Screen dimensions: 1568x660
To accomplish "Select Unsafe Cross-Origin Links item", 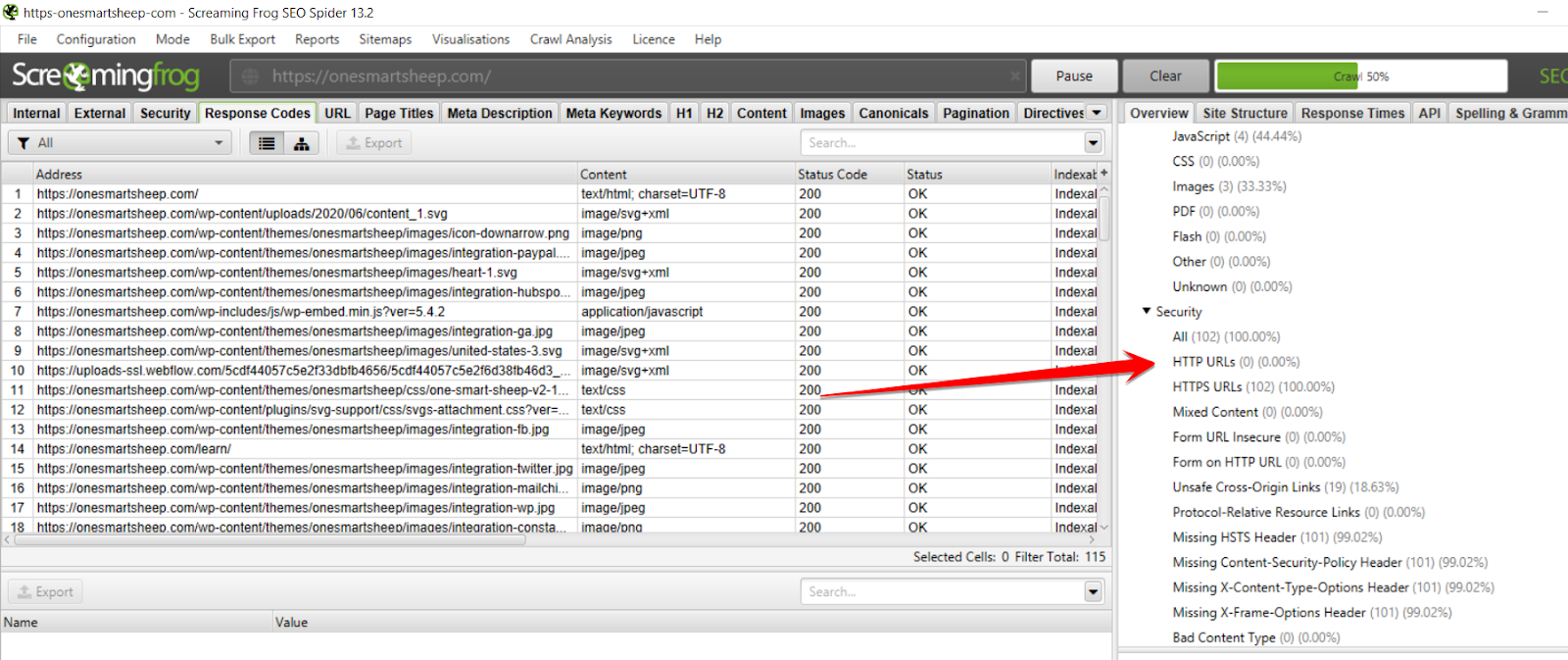I will coord(1286,487).
